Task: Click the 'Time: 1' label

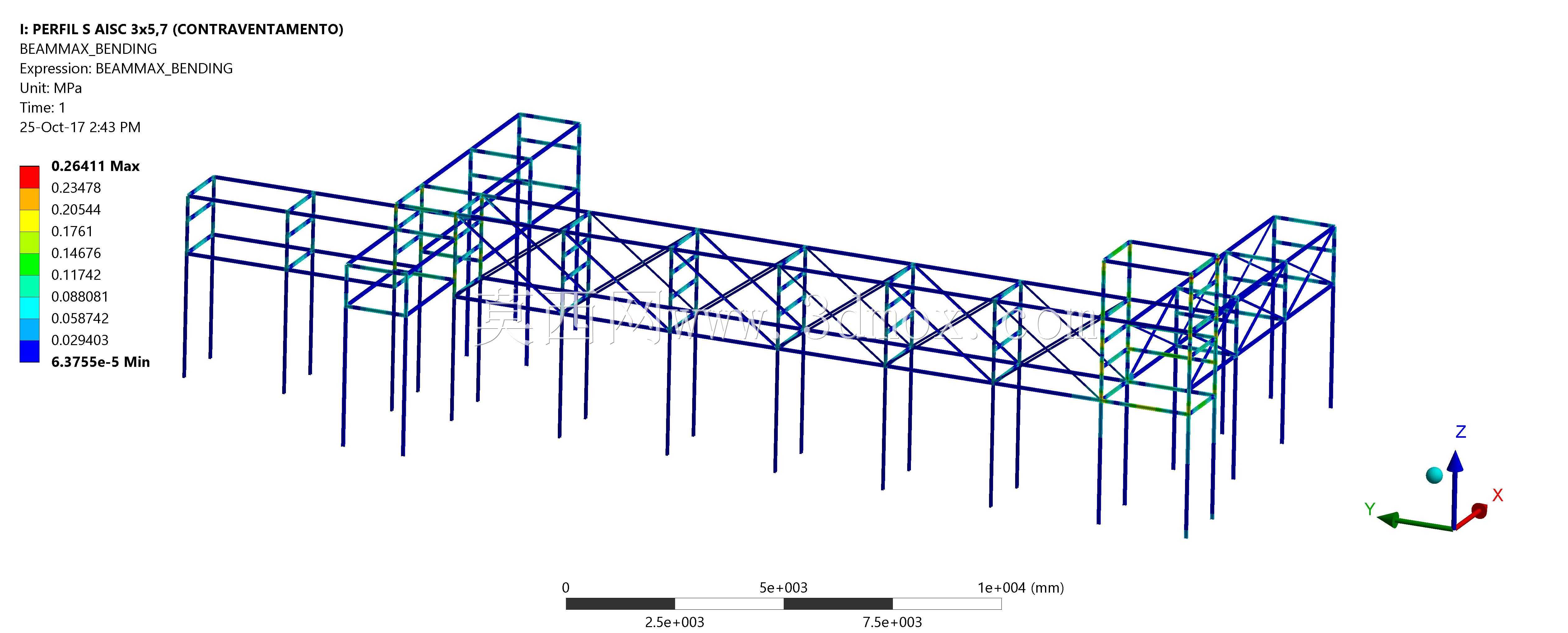Action: 43,108
